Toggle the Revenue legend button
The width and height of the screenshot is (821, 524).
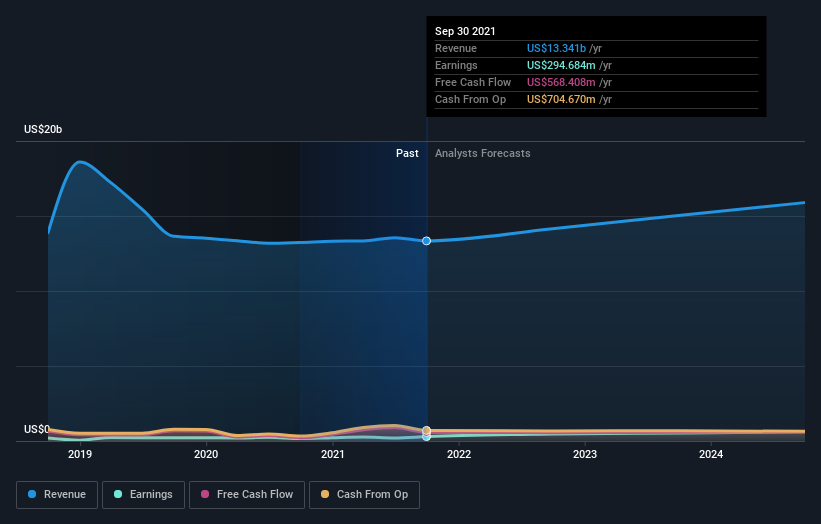(57, 495)
